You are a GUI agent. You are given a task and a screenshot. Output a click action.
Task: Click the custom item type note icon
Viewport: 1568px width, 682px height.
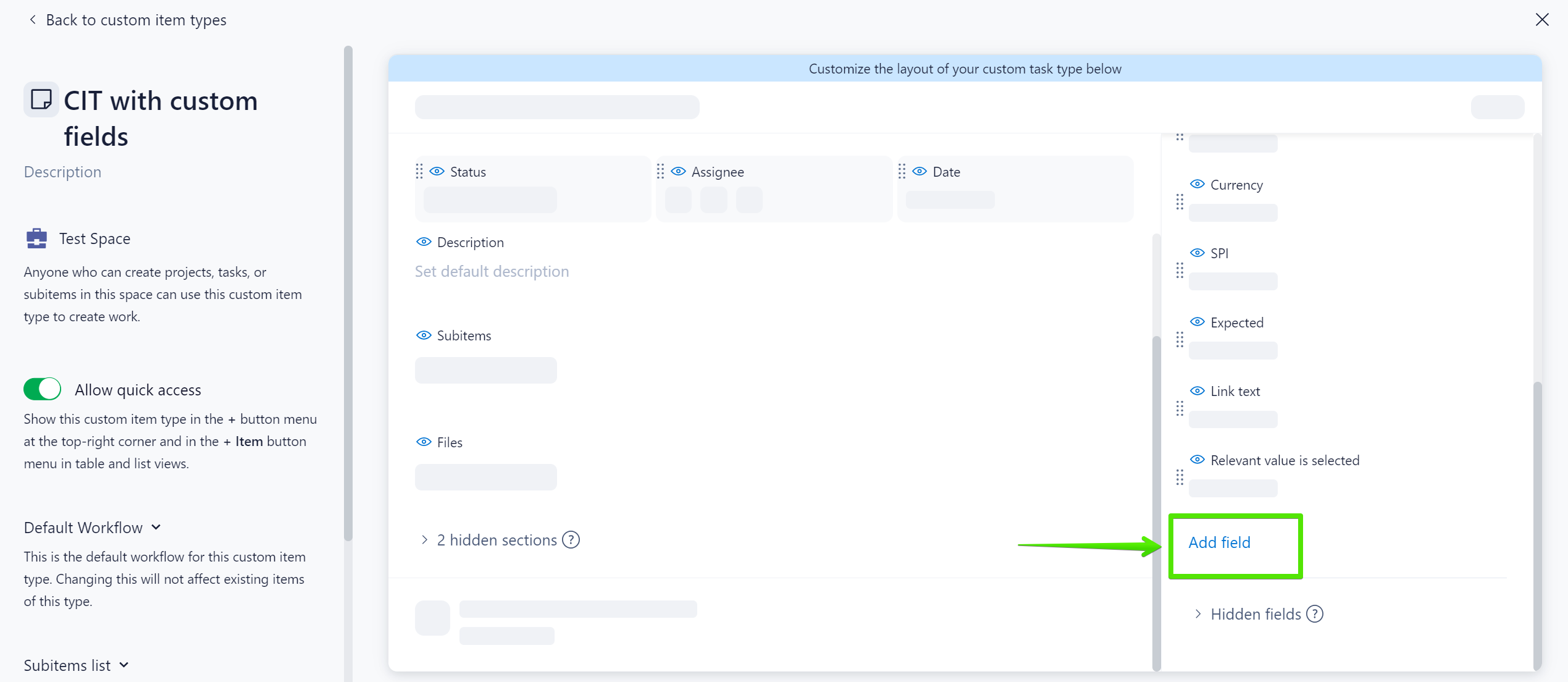(41, 99)
